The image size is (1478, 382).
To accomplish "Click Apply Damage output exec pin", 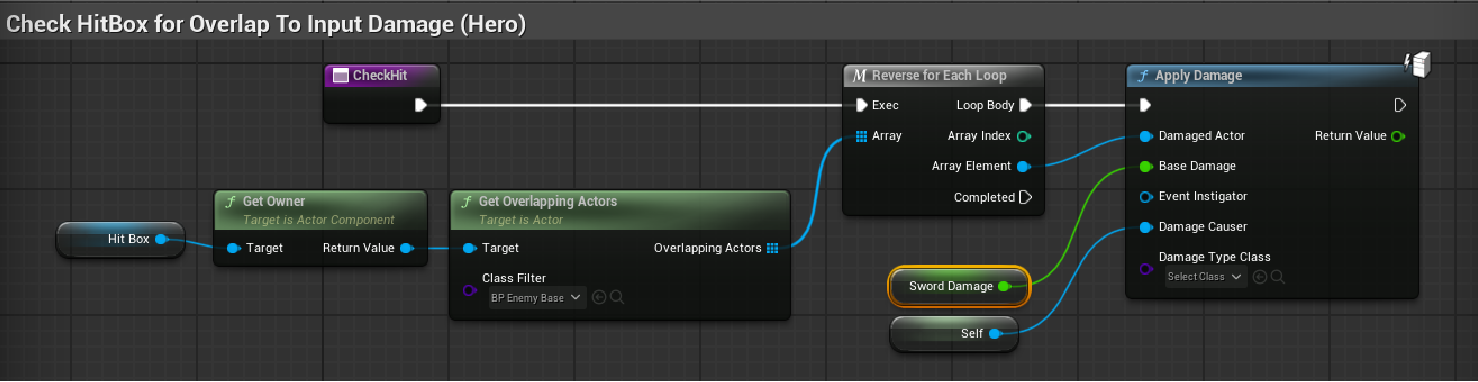I will pos(1400,105).
